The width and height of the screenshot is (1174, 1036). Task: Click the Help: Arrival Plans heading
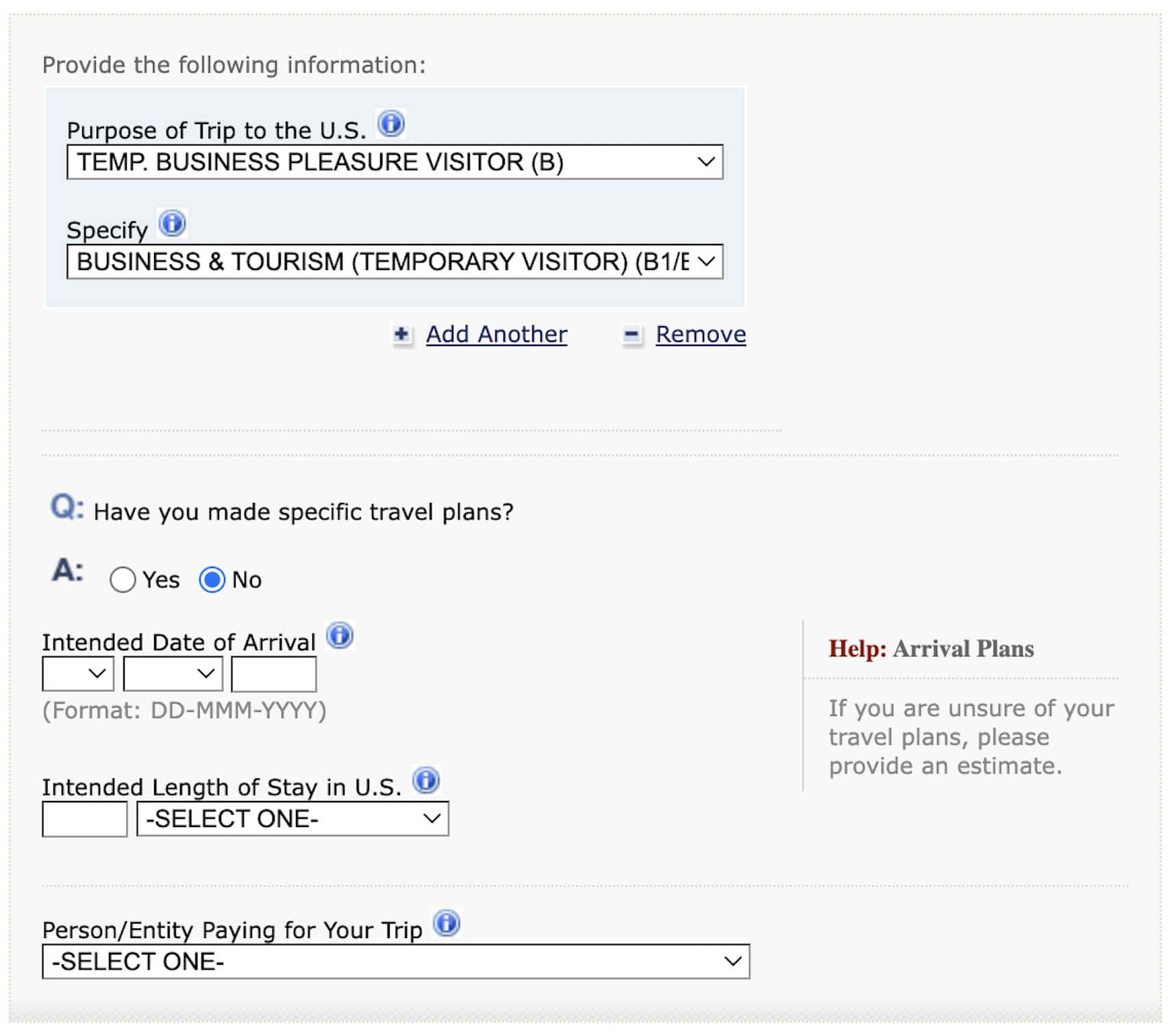point(932,648)
